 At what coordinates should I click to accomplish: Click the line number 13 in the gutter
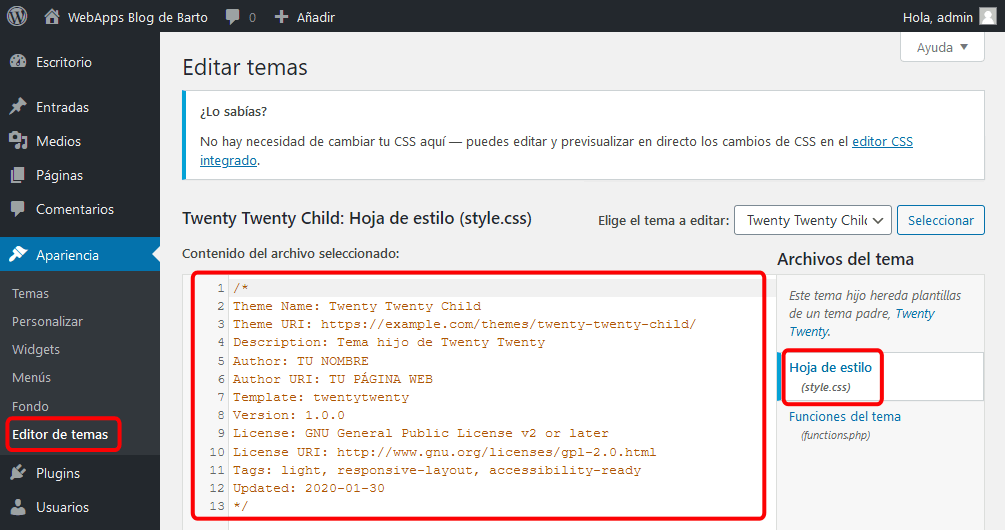[x=217, y=506]
